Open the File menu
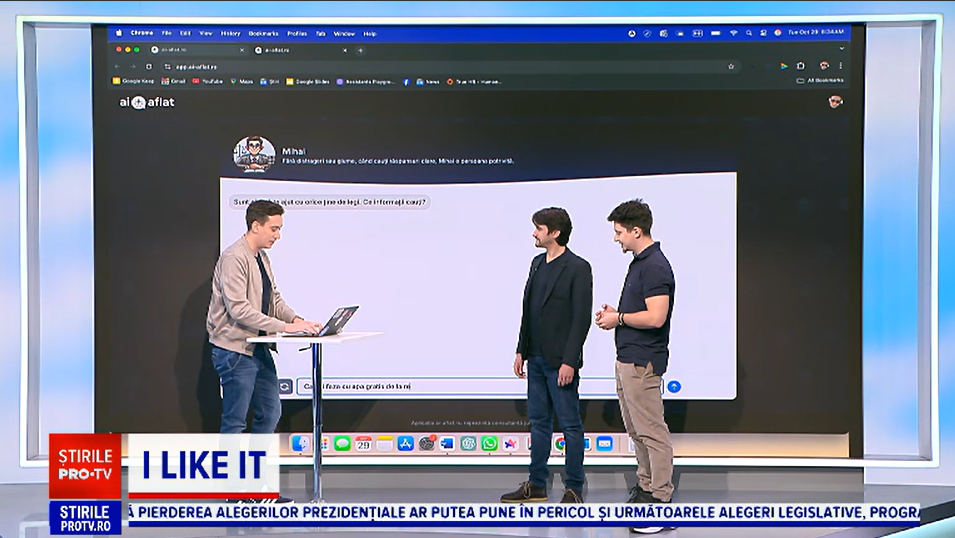This screenshot has width=955, height=538. [166, 34]
